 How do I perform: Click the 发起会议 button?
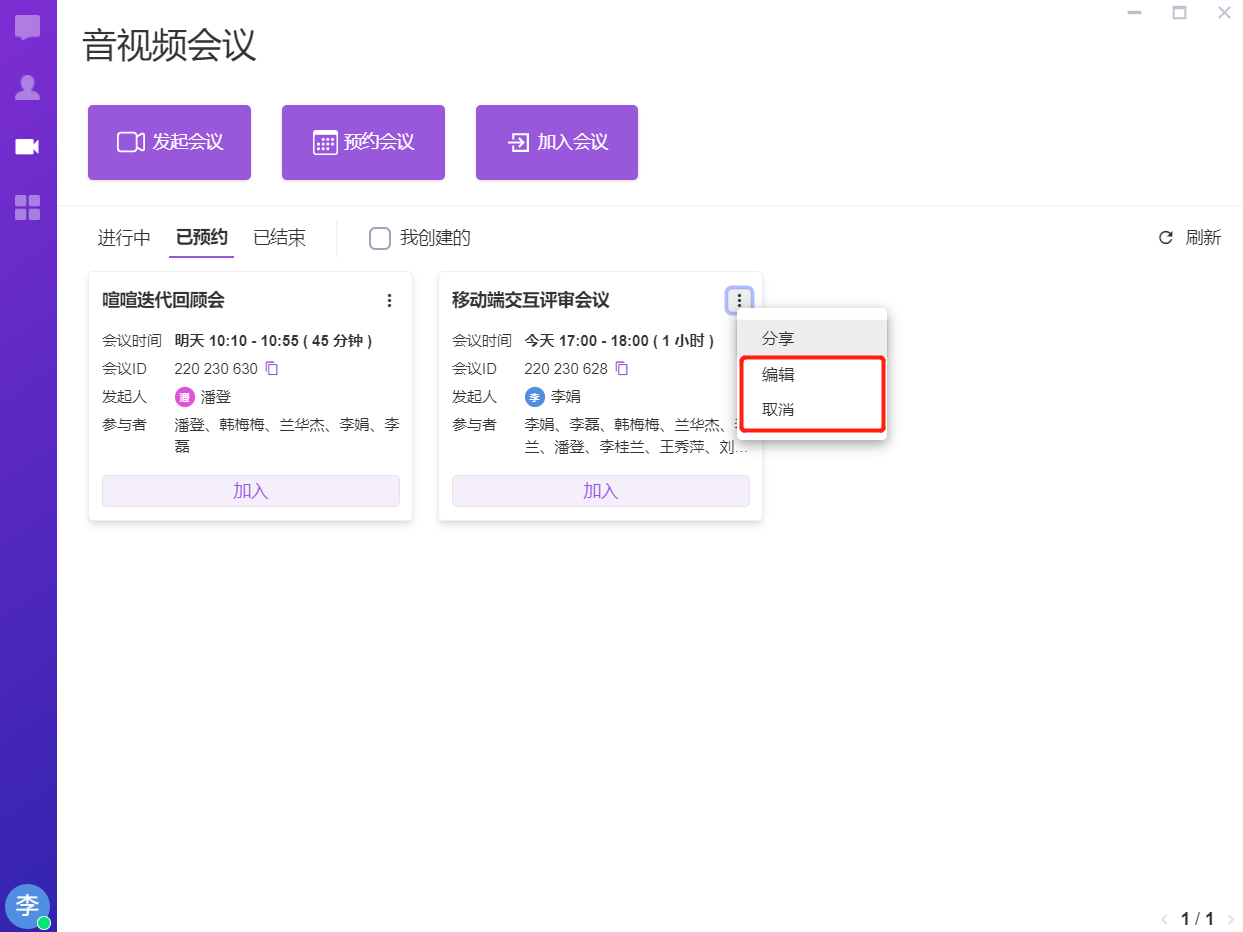[169, 143]
